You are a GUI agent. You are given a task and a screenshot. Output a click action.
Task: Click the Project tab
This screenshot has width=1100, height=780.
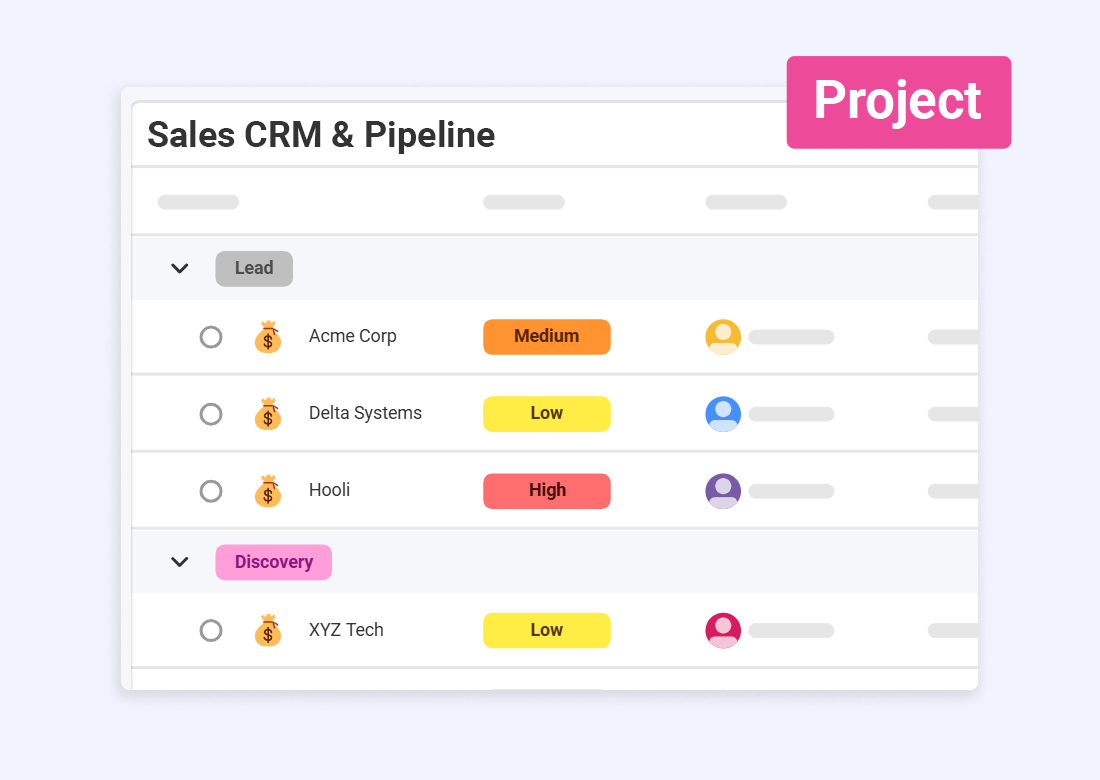point(897,101)
